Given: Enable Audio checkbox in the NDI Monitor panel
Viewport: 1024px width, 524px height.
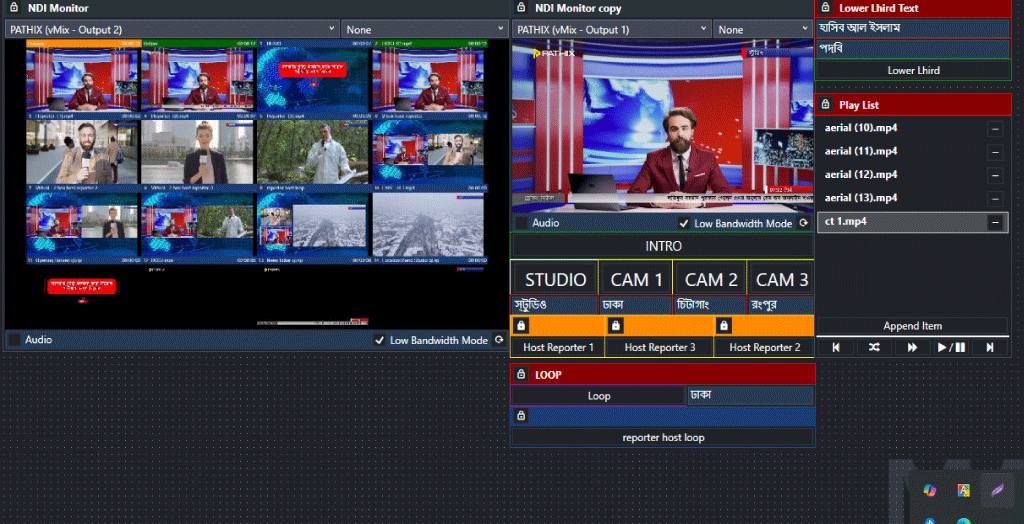Looking at the screenshot, I should (x=14, y=340).
